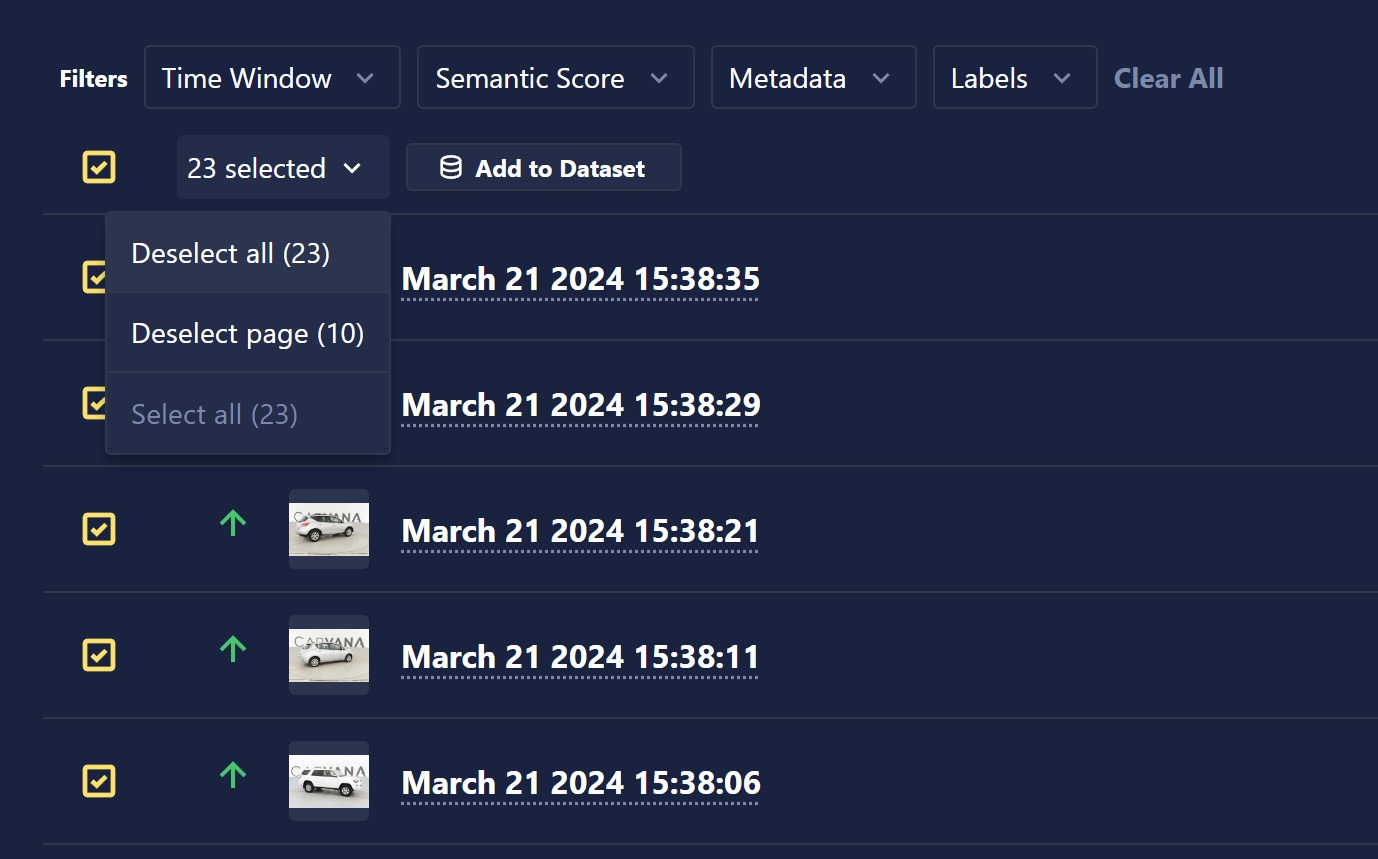1378x859 pixels.
Task: Uncheck the 15:38:06 row checkbox
Action: (99, 781)
